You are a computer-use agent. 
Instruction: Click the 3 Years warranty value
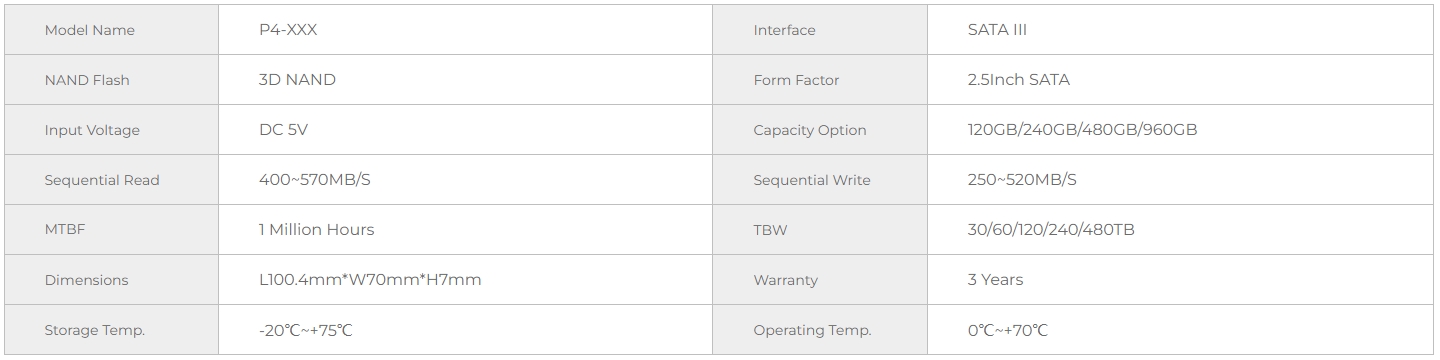coord(995,280)
